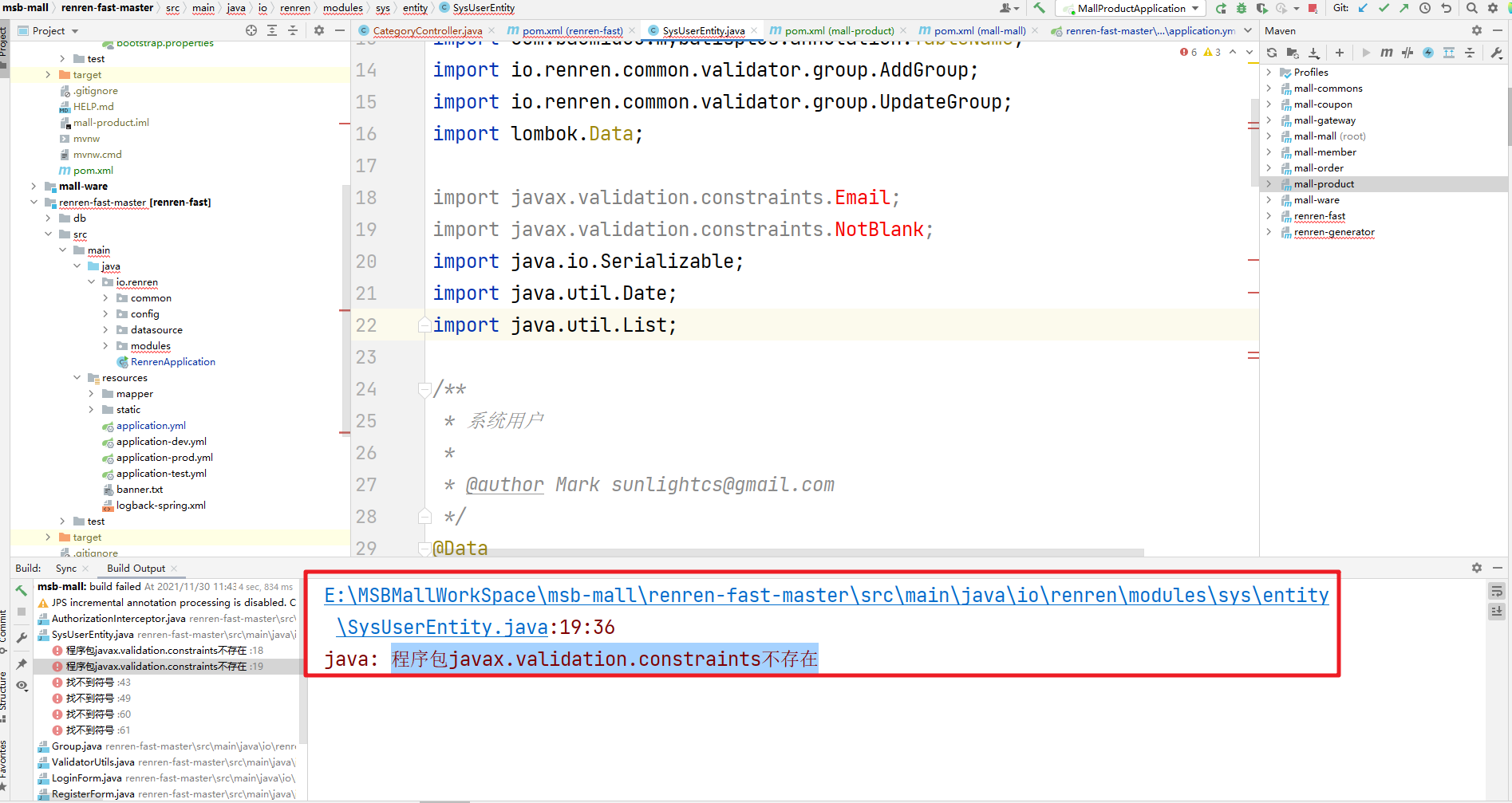Open RenrenApplication class in the Project tree
1512x803 pixels.
pyautogui.click(x=173, y=361)
